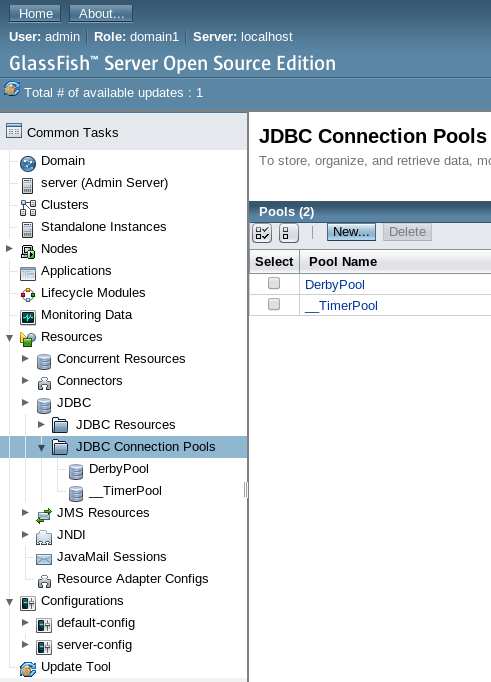
Task: Click the Deselect All pools toolbar icon
Action: click(x=289, y=233)
